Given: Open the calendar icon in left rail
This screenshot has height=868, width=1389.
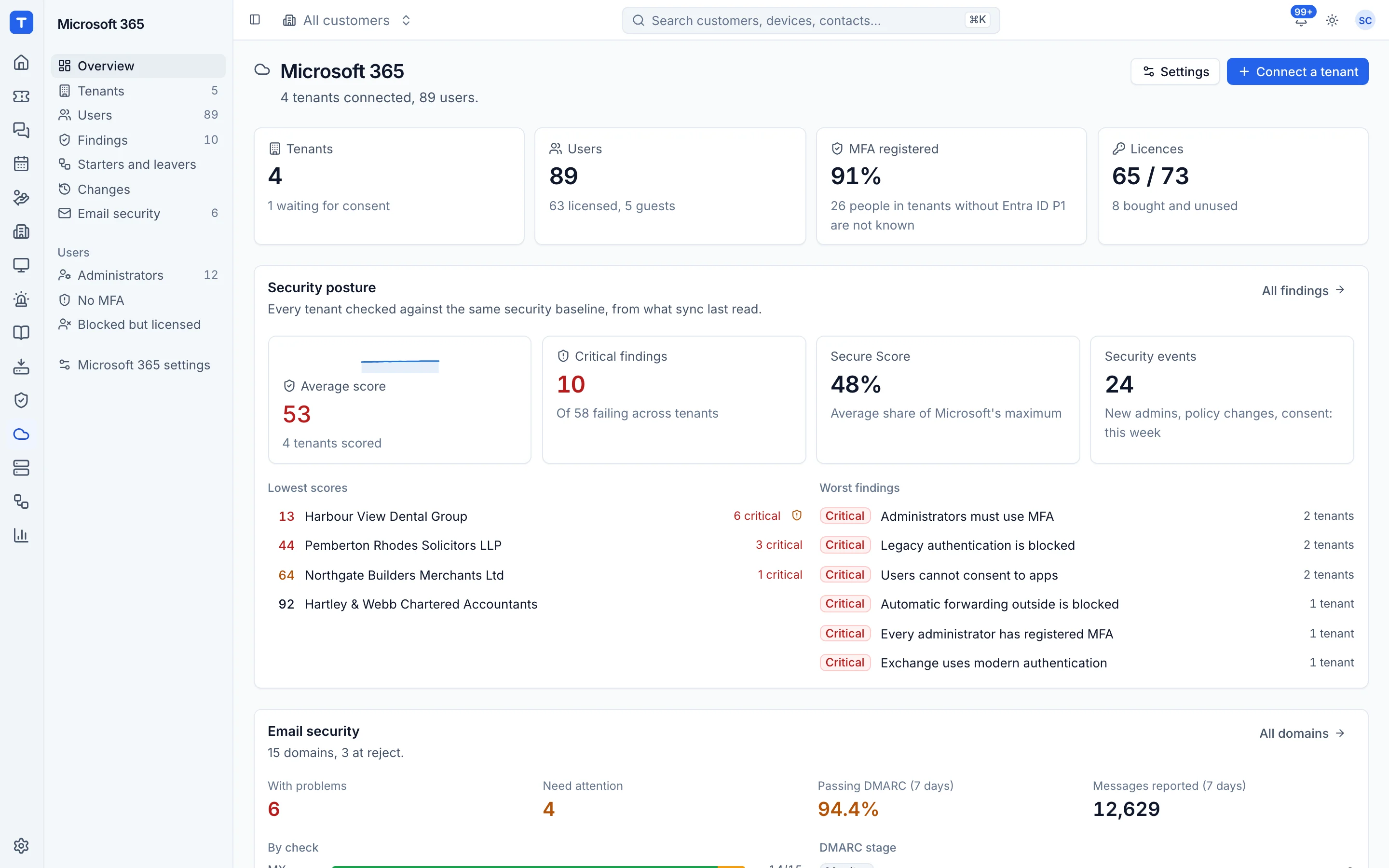Looking at the screenshot, I should pos(21,163).
